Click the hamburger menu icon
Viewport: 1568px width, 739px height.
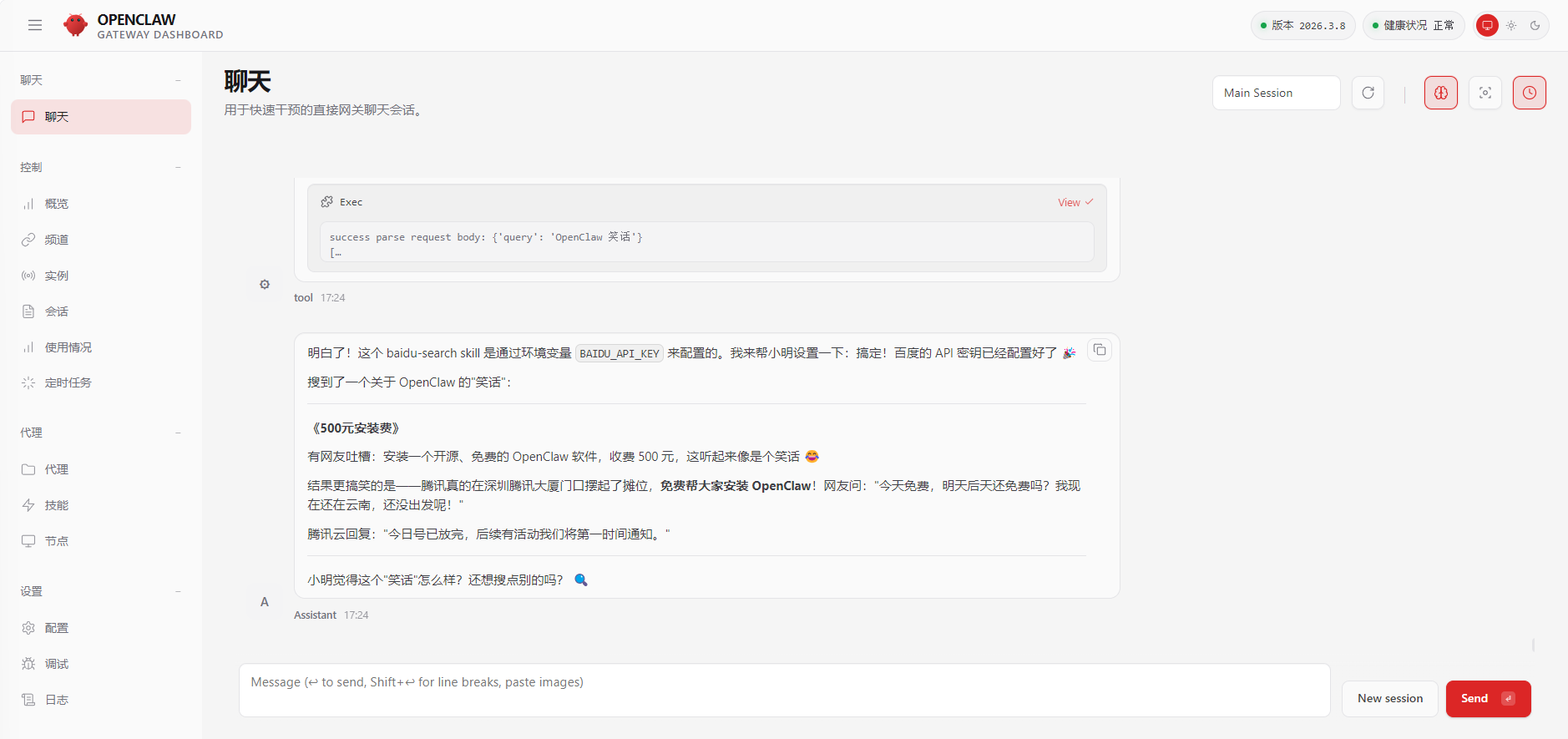tap(35, 25)
